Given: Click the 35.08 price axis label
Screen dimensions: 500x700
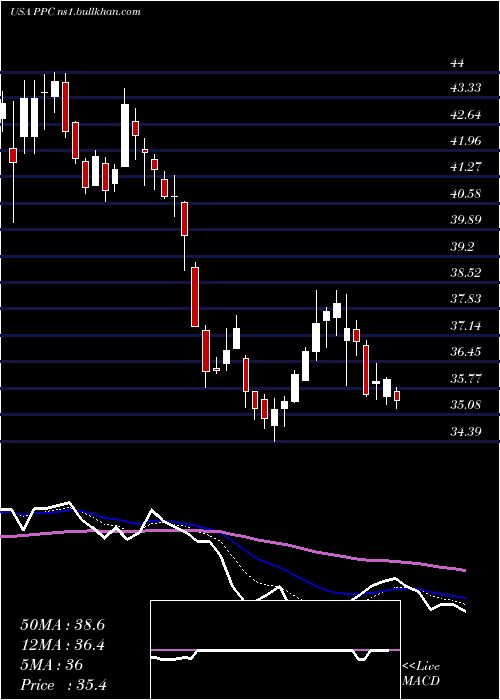Looking at the screenshot, I should [x=466, y=405].
